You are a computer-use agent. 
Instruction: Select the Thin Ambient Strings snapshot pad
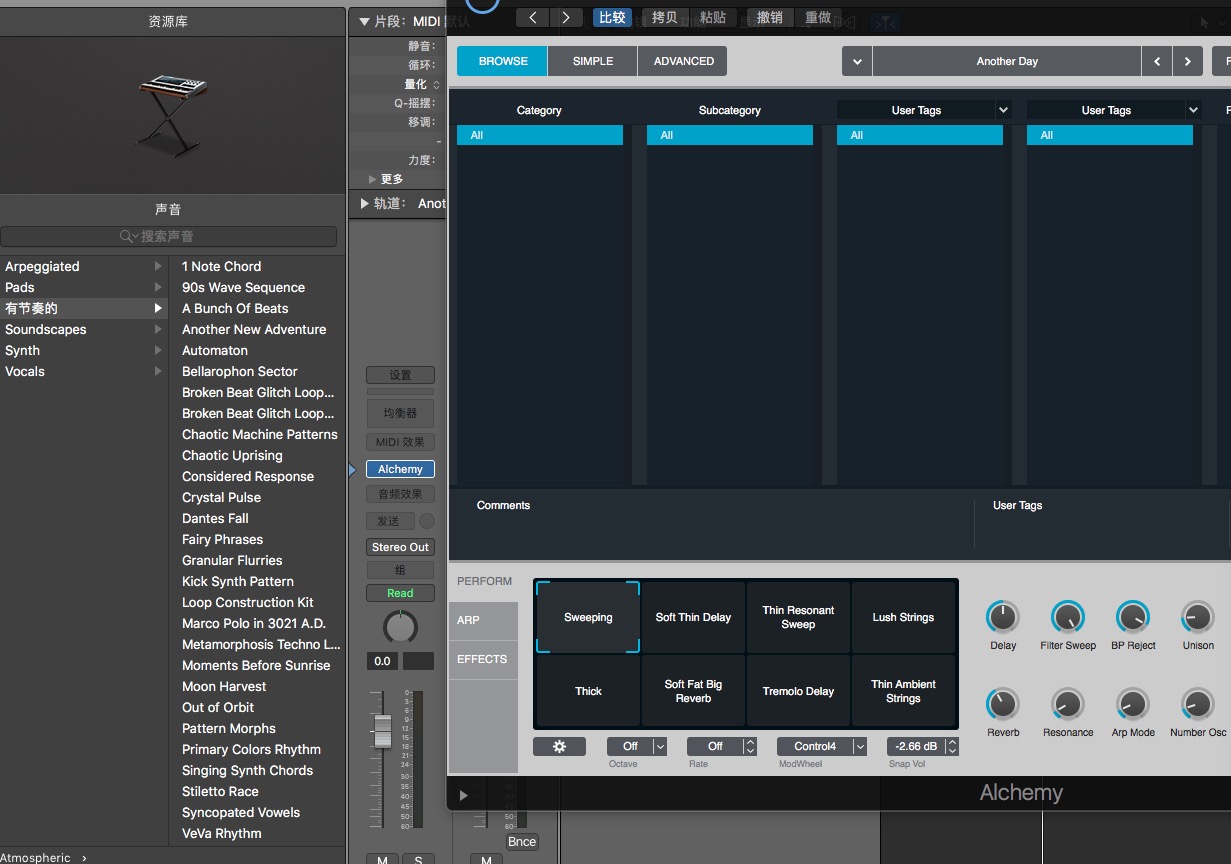tap(903, 691)
